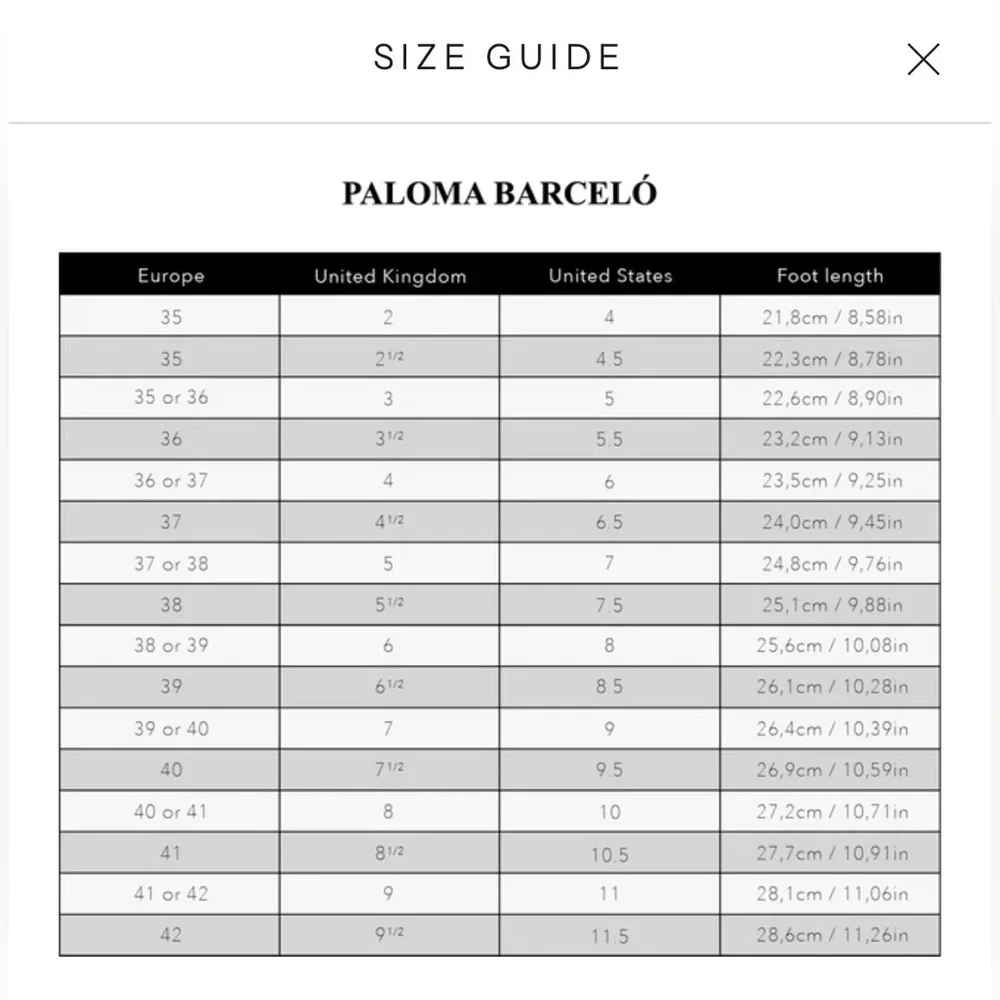Click the 24,8cm / 9,76in foot length
The height and width of the screenshot is (1000, 1000).
(x=830, y=563)
